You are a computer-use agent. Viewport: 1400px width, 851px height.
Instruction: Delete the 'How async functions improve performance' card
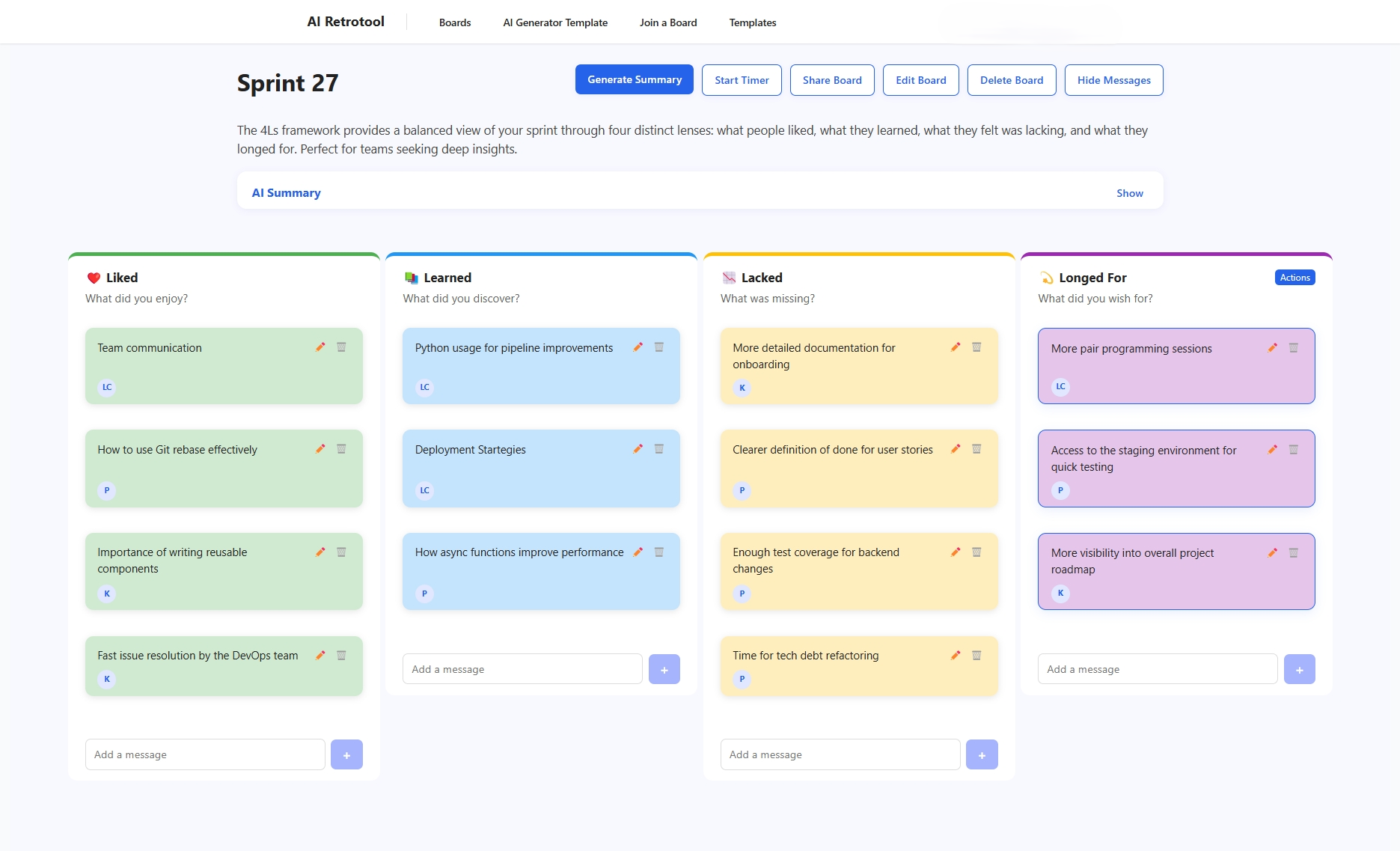pyautogui.click(x=659, y=552)
